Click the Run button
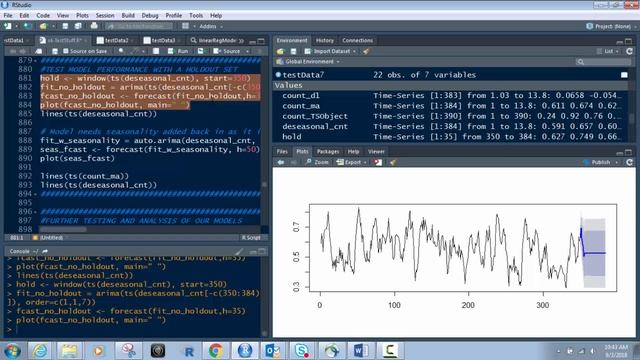 point(178,51)
